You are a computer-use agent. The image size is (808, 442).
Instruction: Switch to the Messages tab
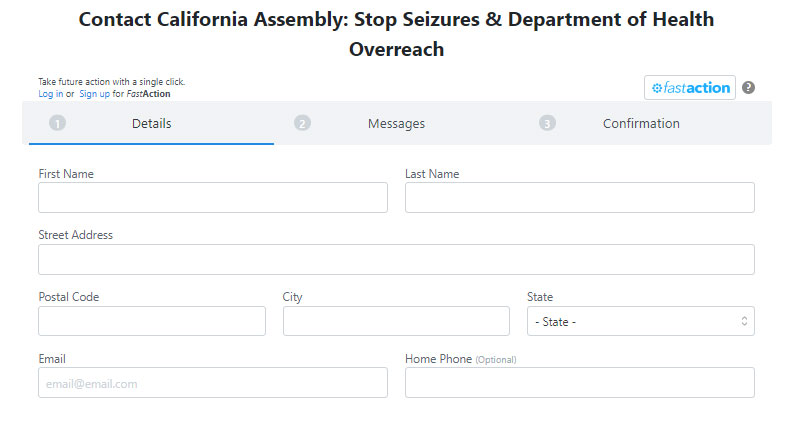(x=396, y=124)
